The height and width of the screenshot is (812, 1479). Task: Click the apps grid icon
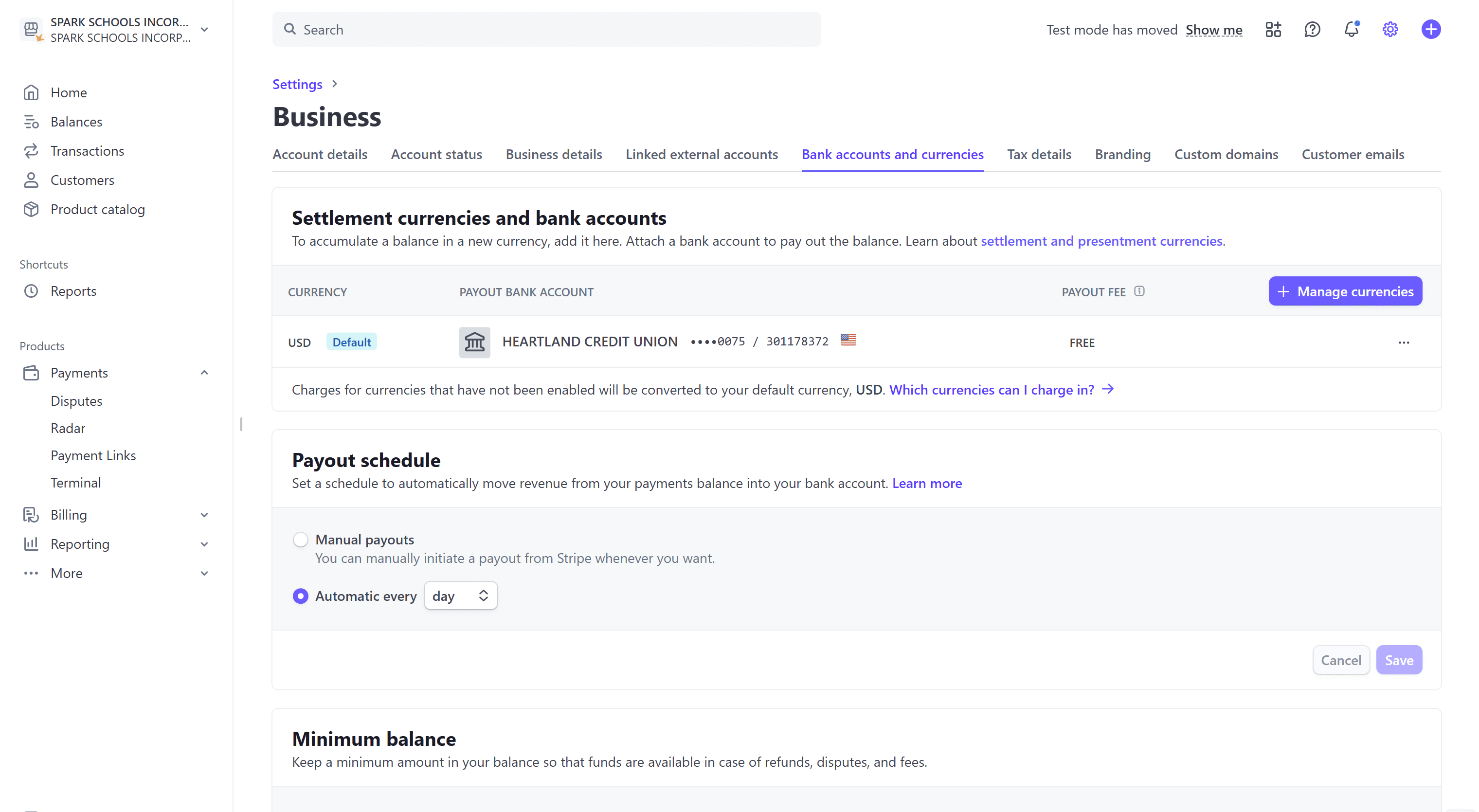[1273, 29]
